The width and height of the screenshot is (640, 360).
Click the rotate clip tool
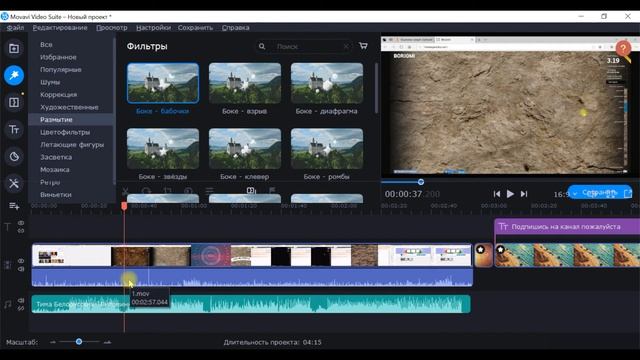pyautogui.click(x=146, y=191)
